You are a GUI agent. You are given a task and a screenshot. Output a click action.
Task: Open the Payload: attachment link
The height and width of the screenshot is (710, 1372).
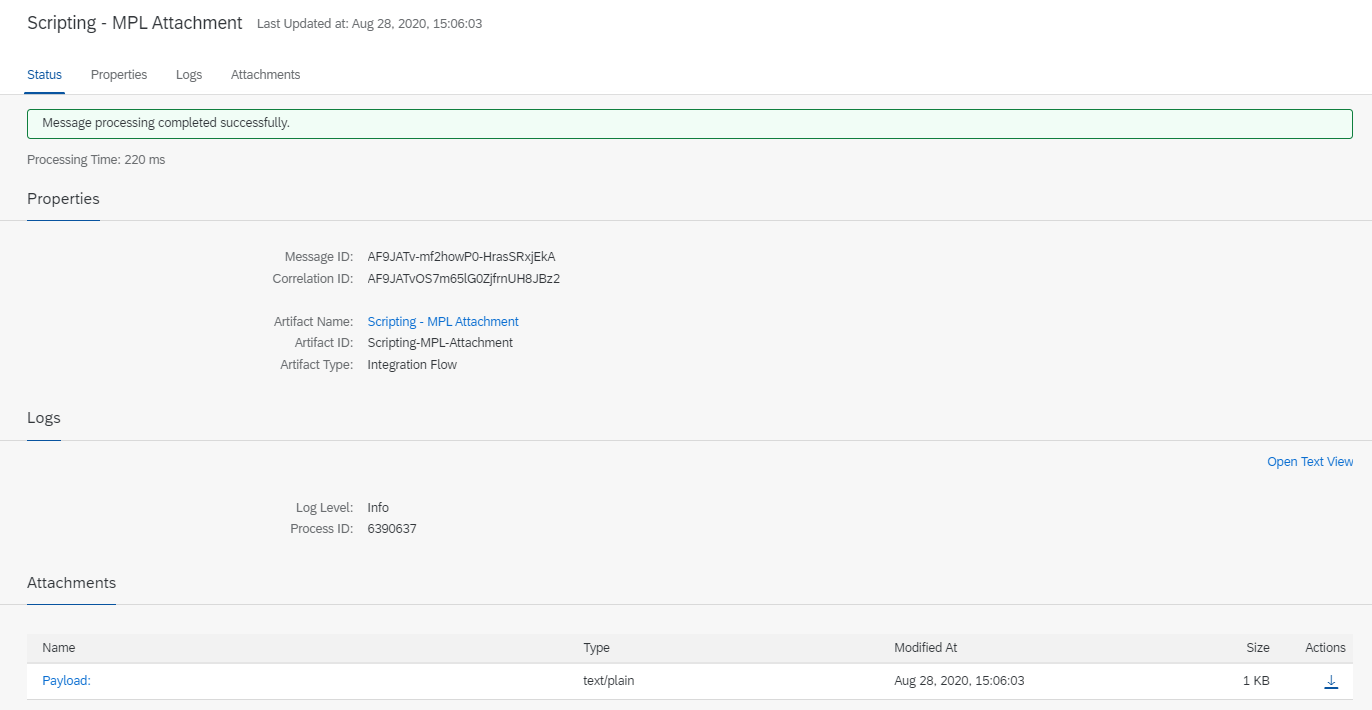click(67, 681)
